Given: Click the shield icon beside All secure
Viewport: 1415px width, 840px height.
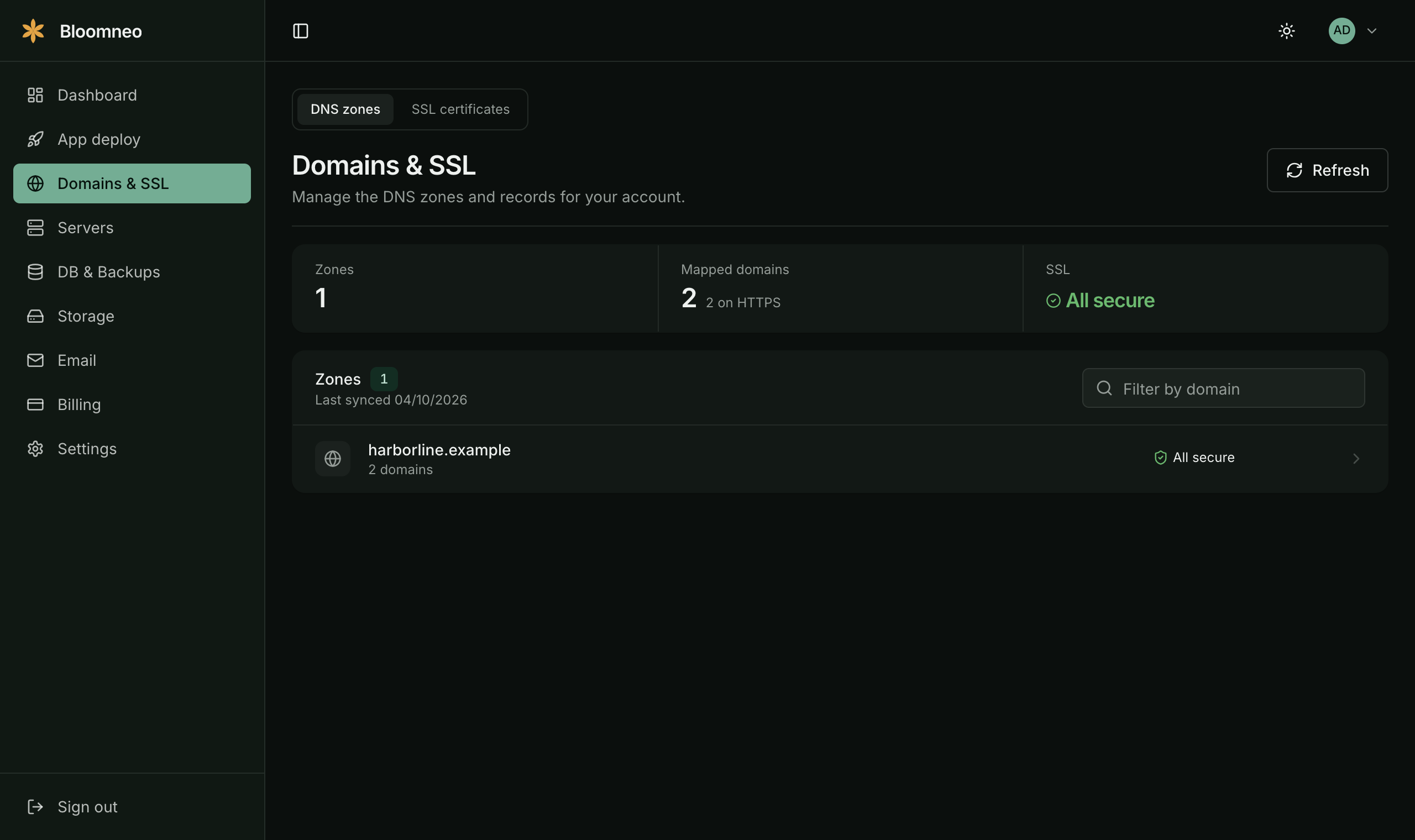Looking at the screenshot, I should tap(1160, 458).
